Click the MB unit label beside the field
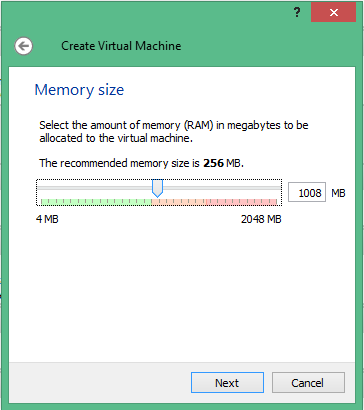The width and height of the screenshot is (364, 410). (x=338, y=193)
